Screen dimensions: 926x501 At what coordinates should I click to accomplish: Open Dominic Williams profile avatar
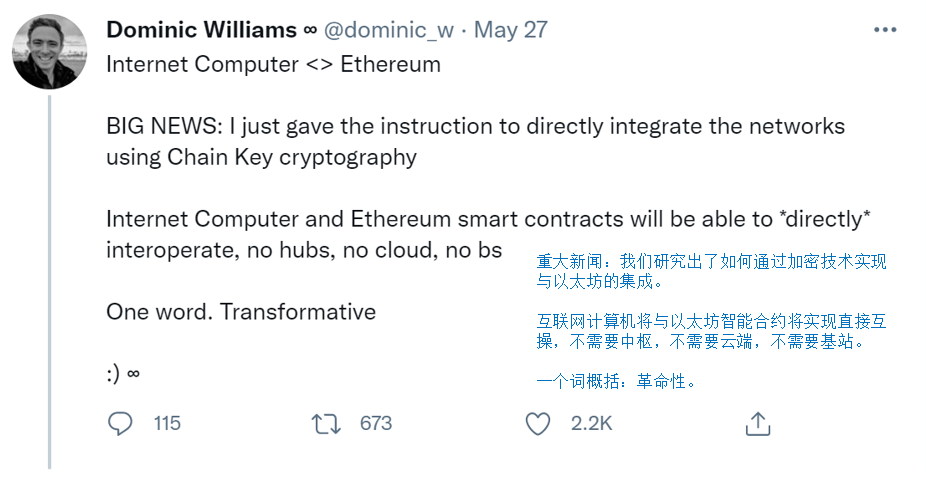click(50, 52)
